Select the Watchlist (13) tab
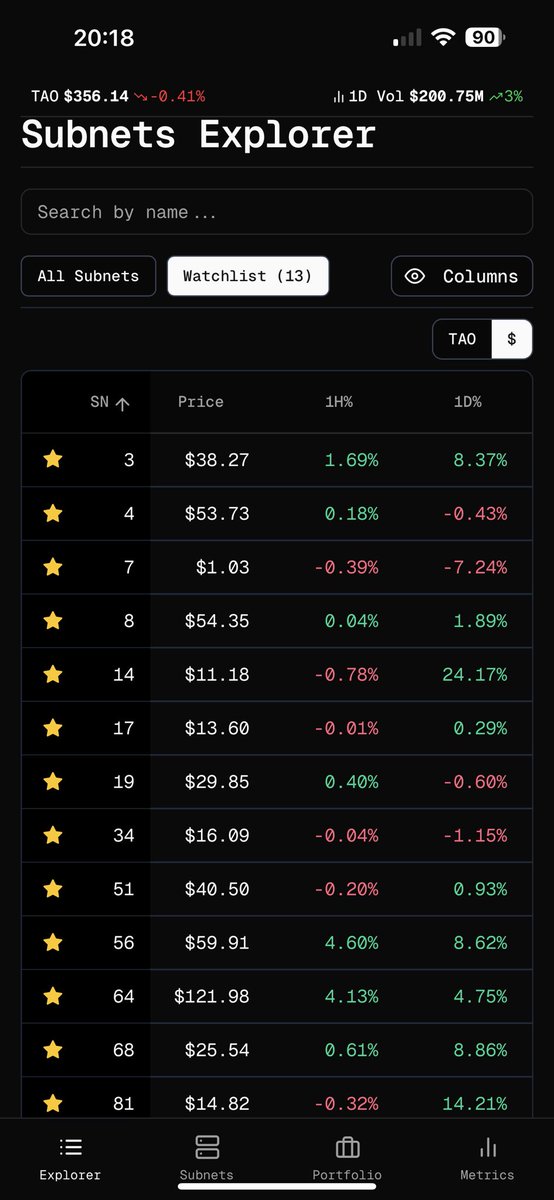 (x=248, y=276)
